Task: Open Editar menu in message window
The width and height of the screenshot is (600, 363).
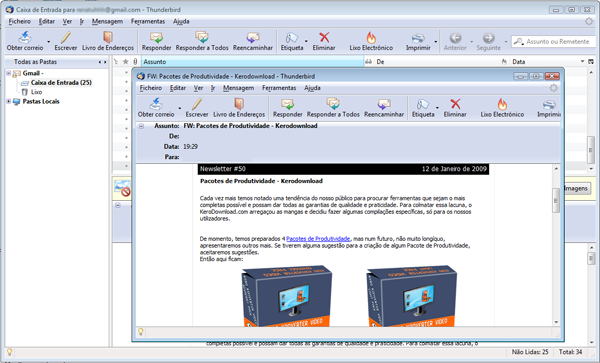Action: 178,88
